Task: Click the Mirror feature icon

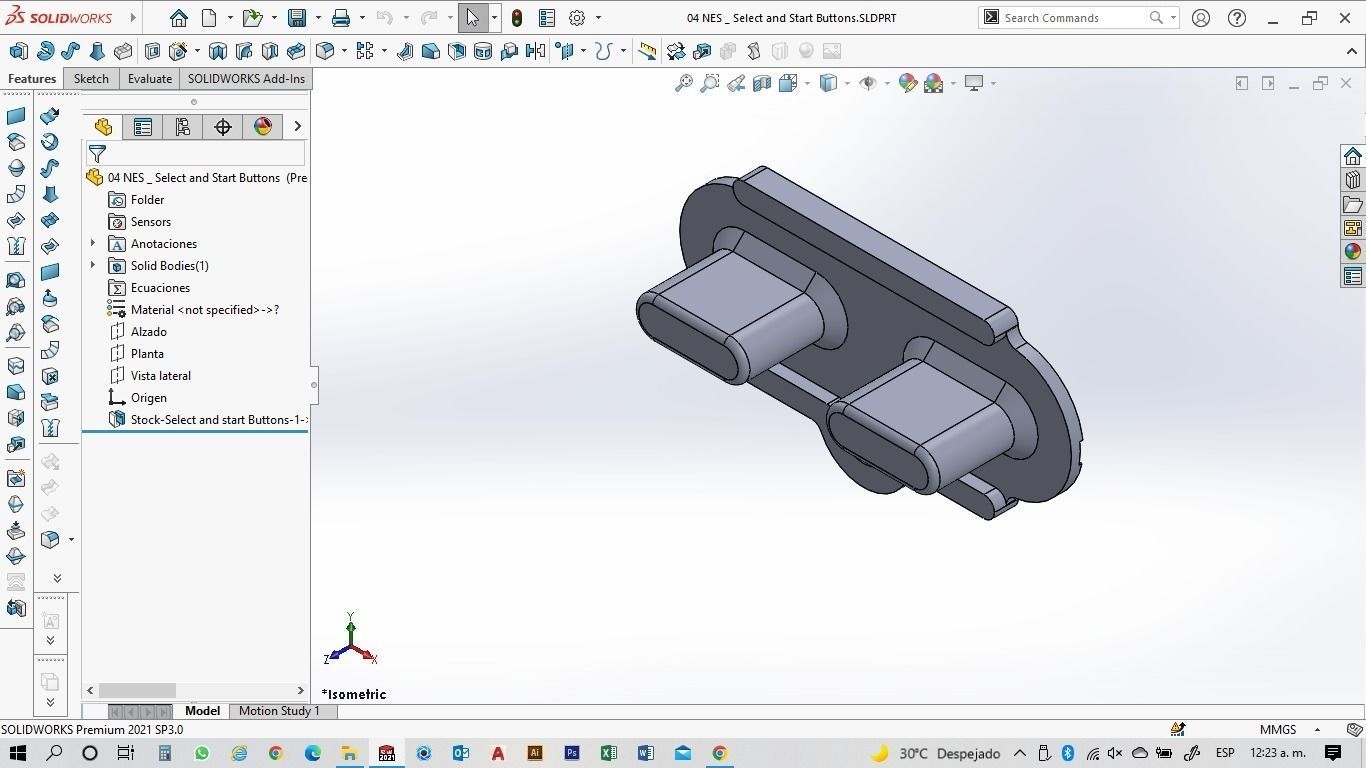Action: [x=535, y=51]
